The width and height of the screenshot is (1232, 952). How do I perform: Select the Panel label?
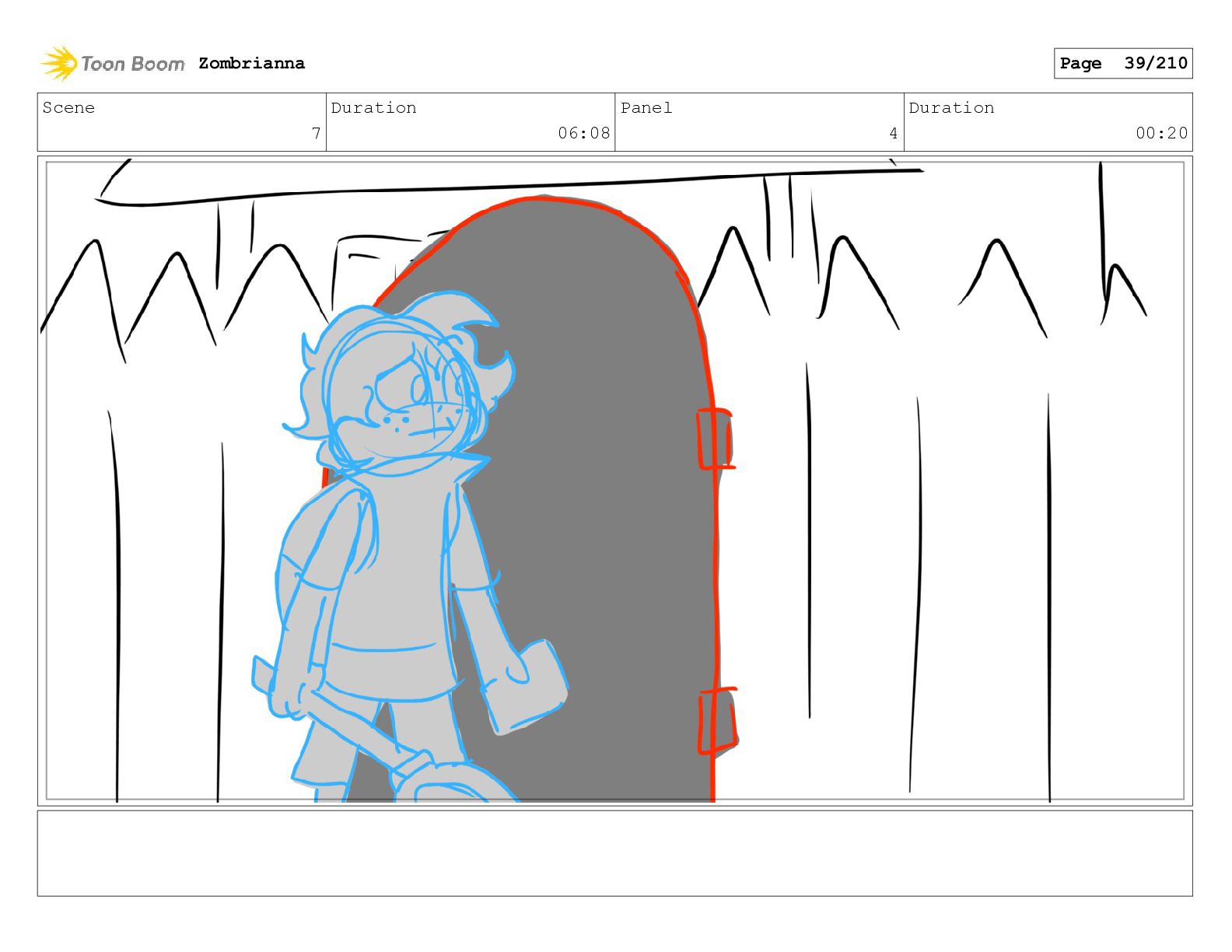646,107
